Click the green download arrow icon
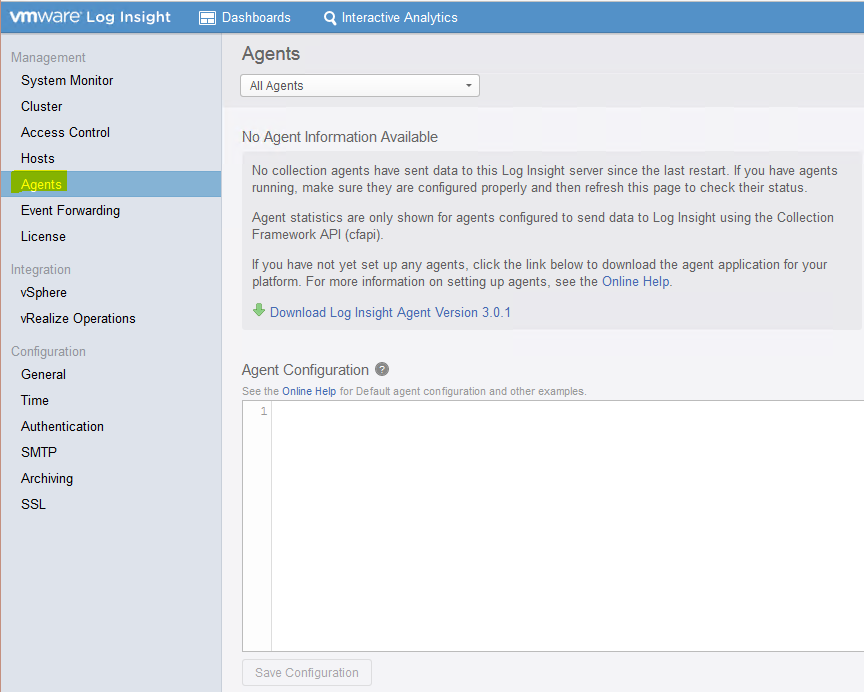The width and height of the screenshot is (864, 692). pyautogui.click(x=258, y=310)
